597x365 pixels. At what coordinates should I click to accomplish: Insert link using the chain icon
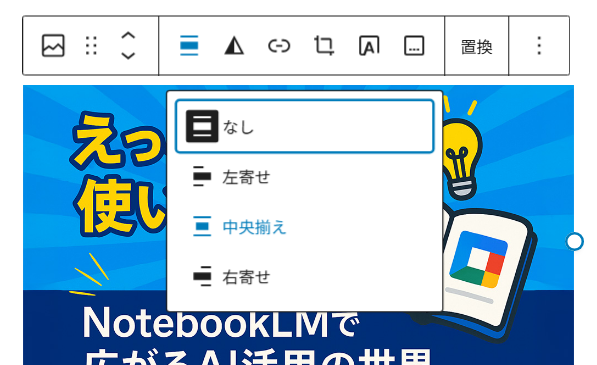pyautogui.click(x=279, y=46)
